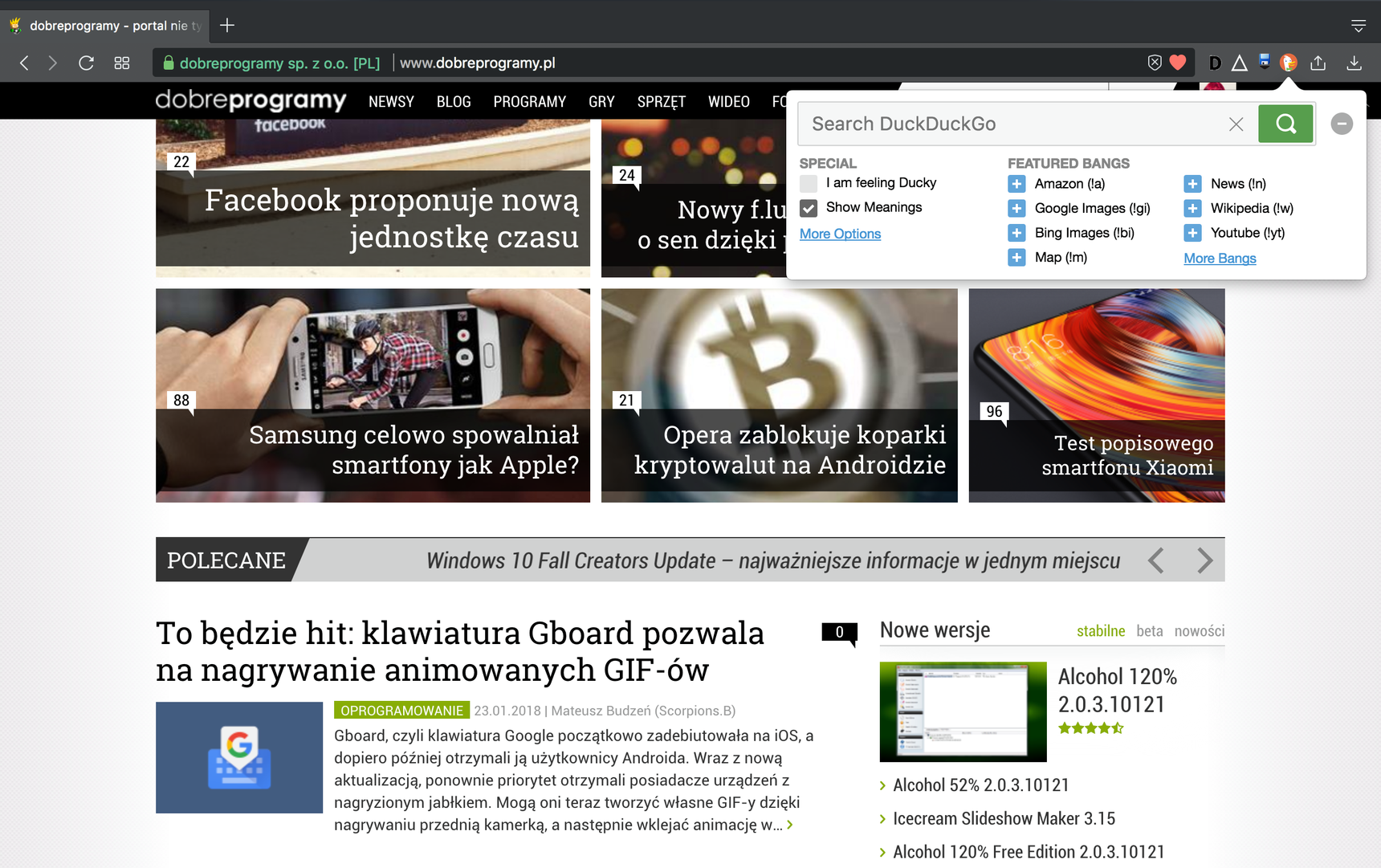Switch Nowe wersje to the beta tab
Viewport: 1381px width, 868px height.
coord(1150,631)
